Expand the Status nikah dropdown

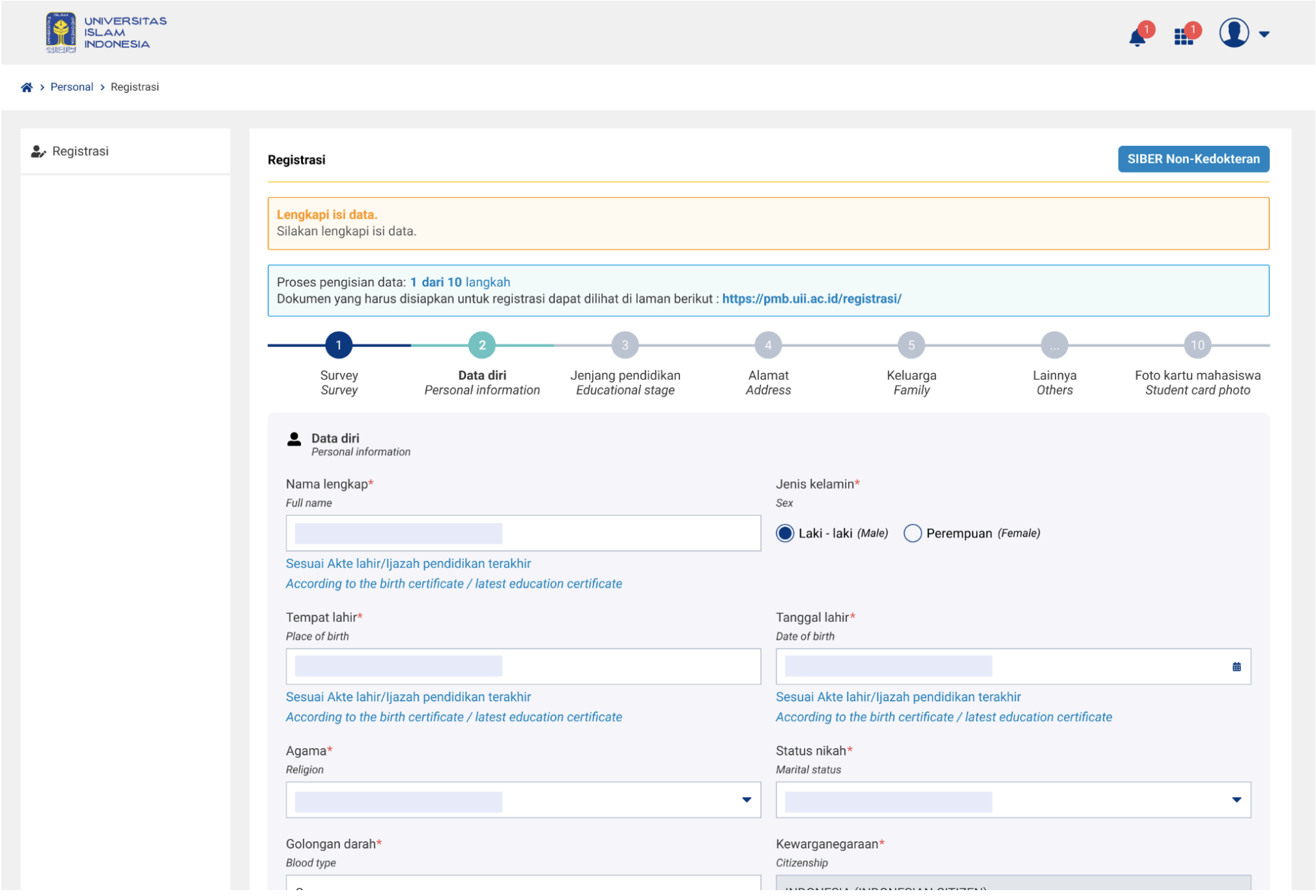click(1236, 800)
